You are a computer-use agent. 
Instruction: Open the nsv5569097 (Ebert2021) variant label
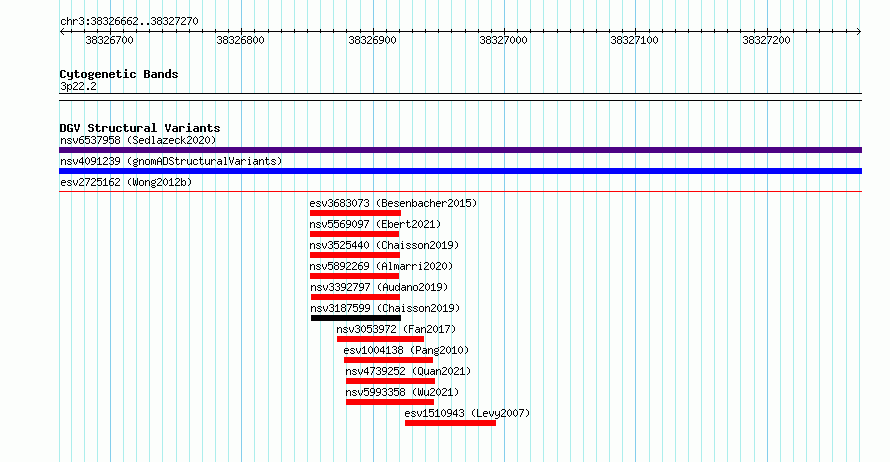[x=375, y=224]
